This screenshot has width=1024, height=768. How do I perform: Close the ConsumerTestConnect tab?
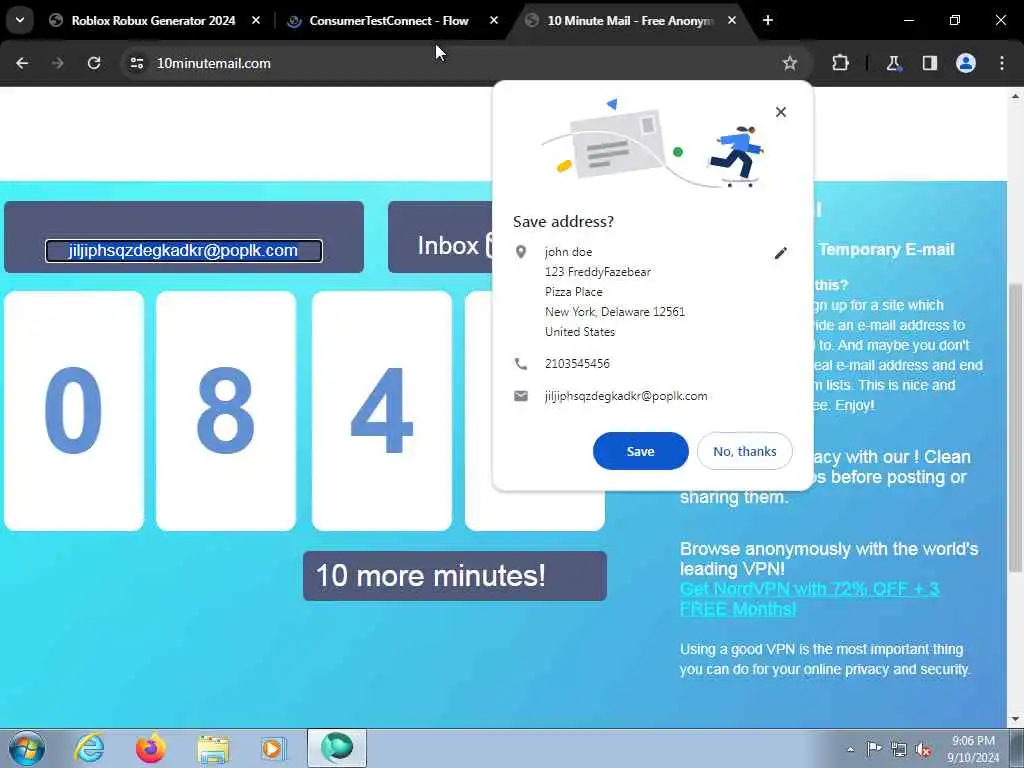point(494,21)
